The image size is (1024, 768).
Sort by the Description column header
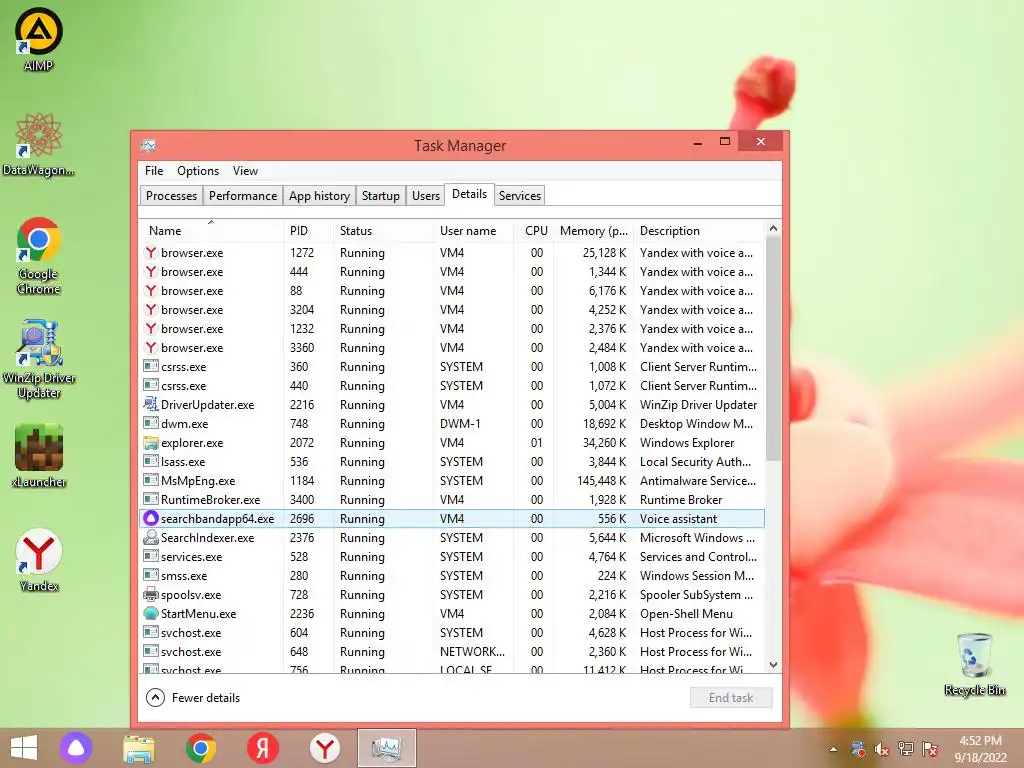[x=699, y=231]
